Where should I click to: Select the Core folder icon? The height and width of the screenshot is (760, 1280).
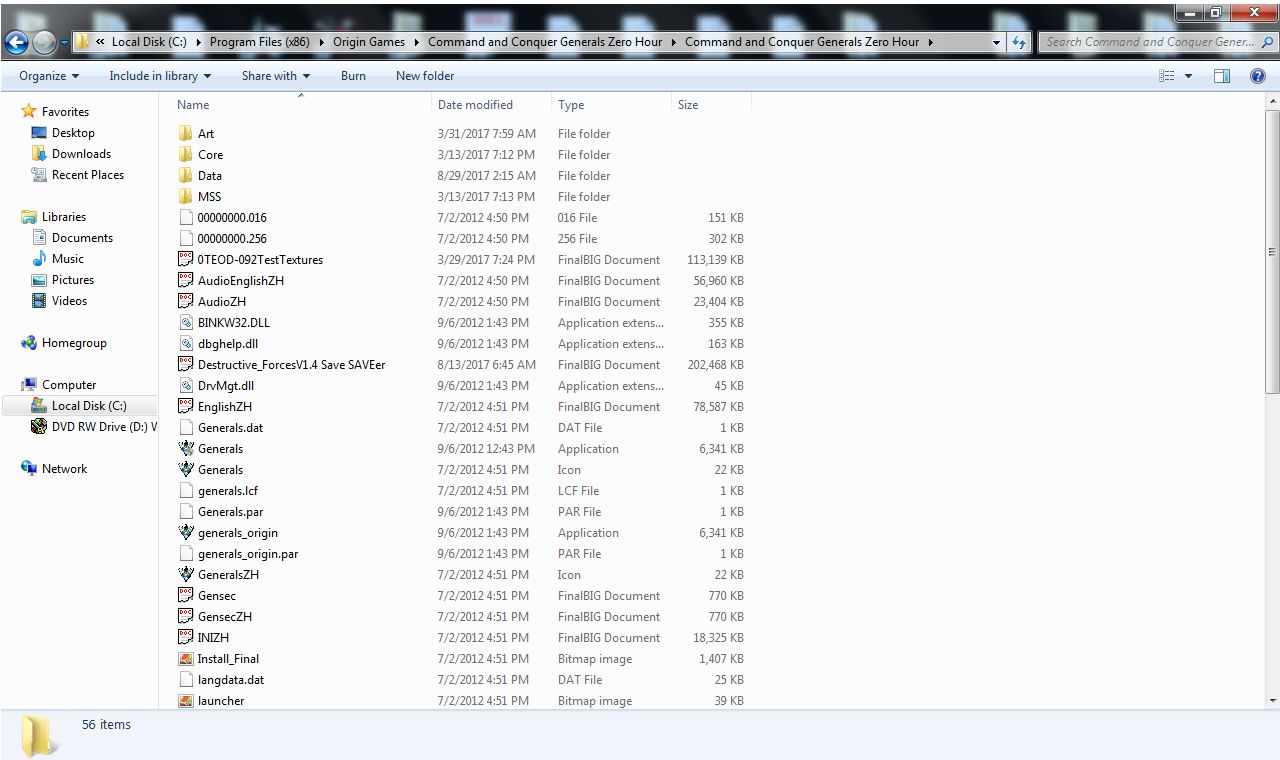pos(185,154)
